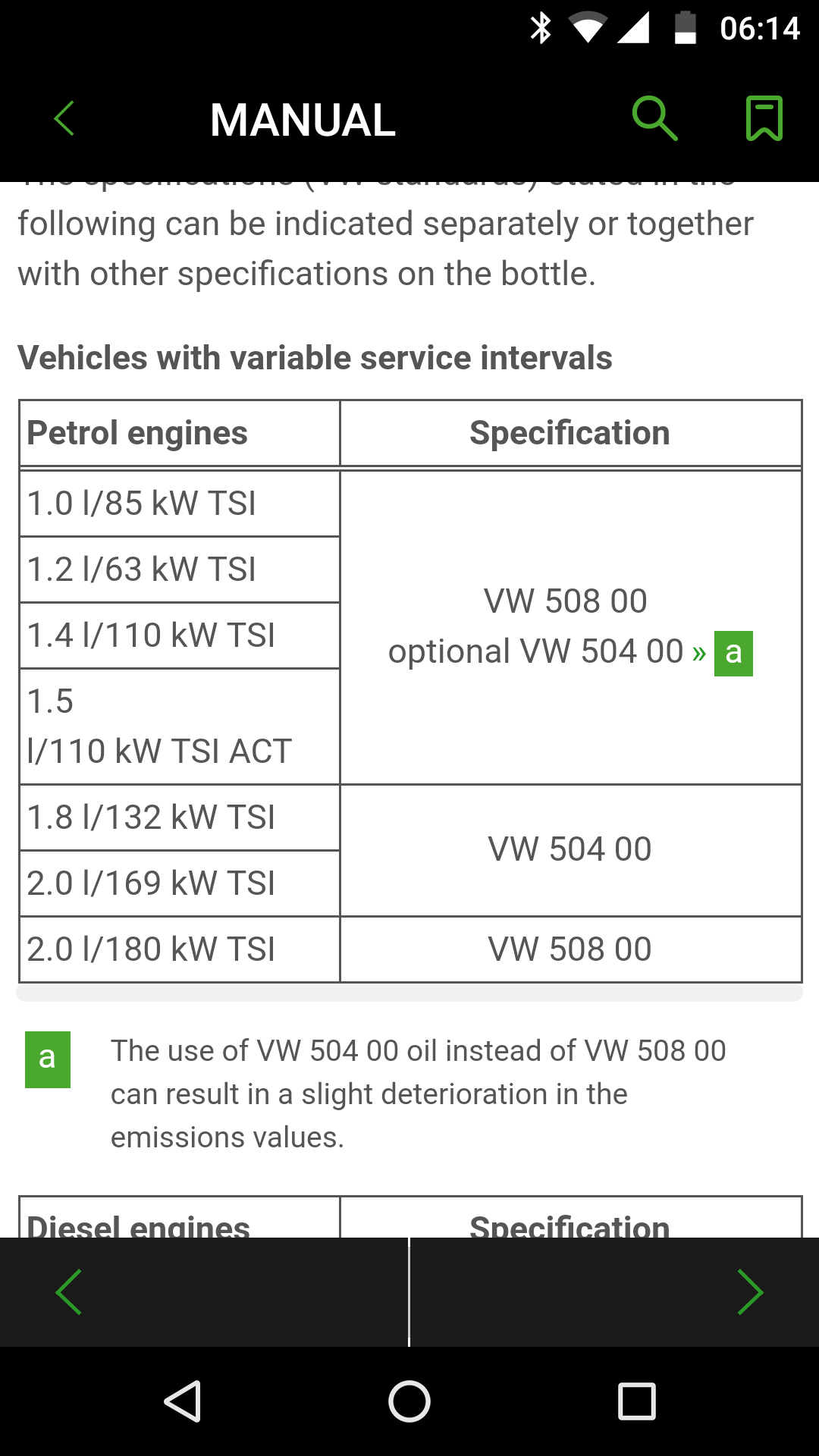Click the MANUAL header title

(303, 120)
